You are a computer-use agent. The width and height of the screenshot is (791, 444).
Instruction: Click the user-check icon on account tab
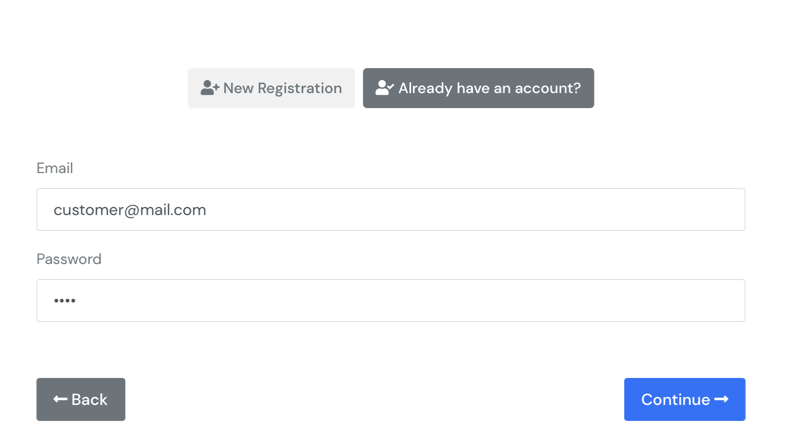pyautogui.click(x=385, y=88)
